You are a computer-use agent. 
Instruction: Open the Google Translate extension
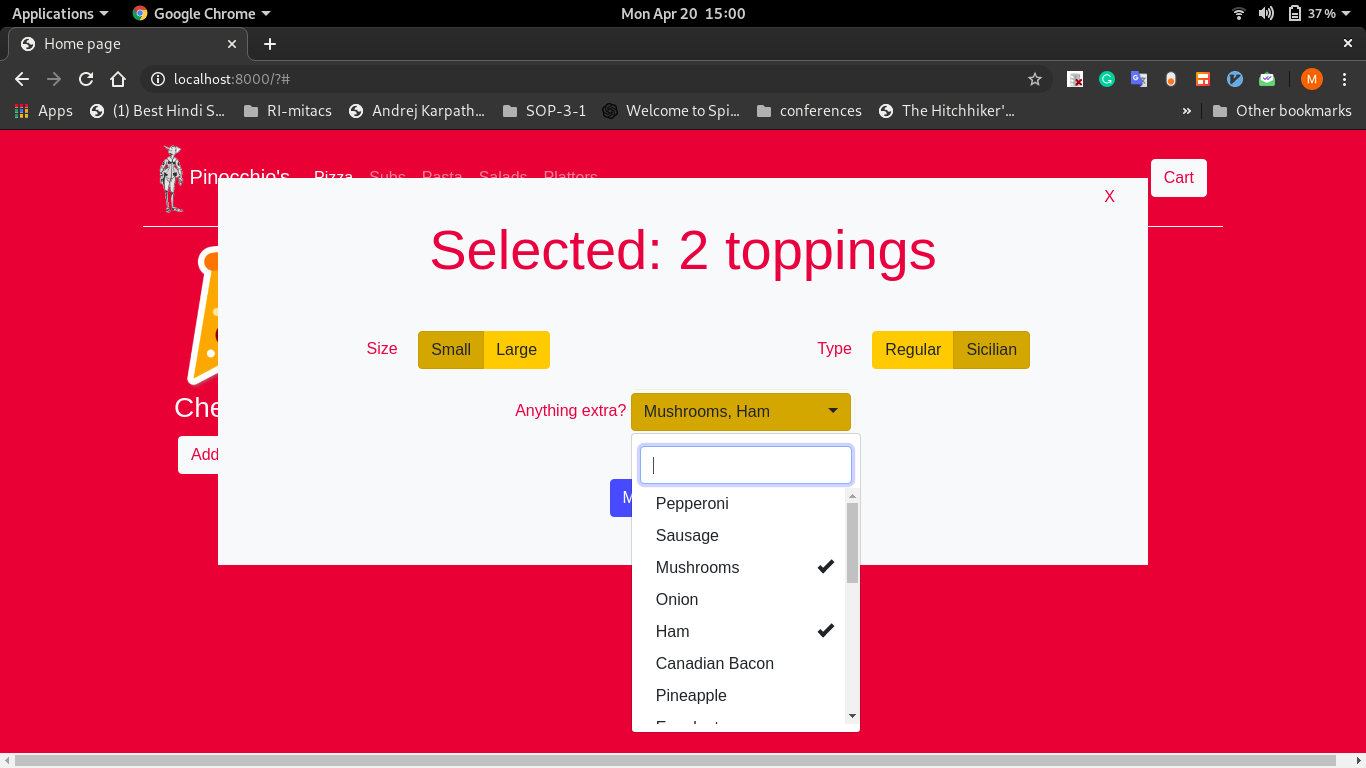(x=1139, y=79)
